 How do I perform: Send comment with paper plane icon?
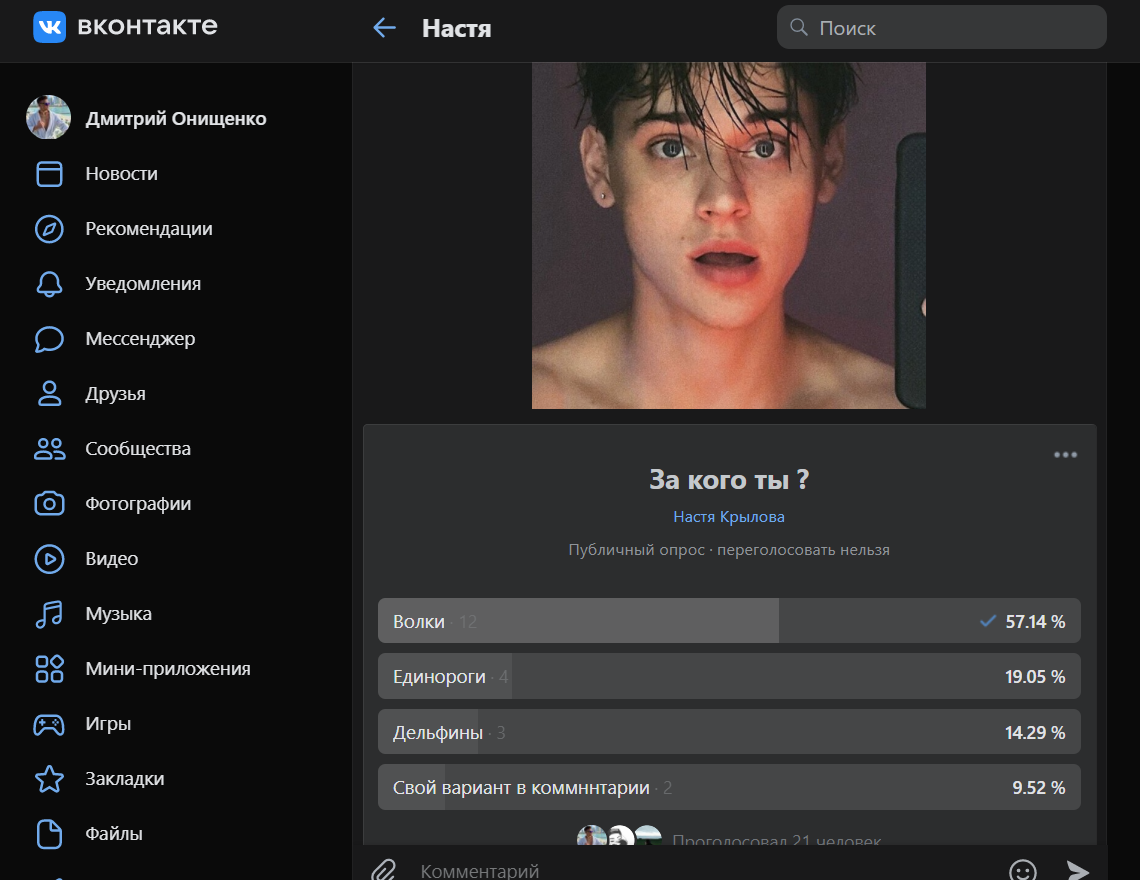(1077, 870)
